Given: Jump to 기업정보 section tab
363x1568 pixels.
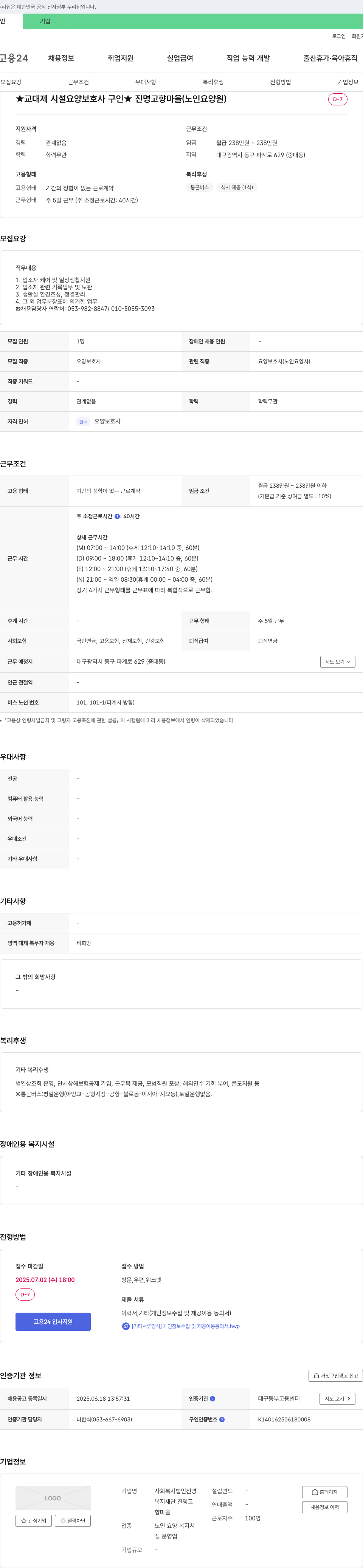Looking at the screenshot, I should [348, 82].
